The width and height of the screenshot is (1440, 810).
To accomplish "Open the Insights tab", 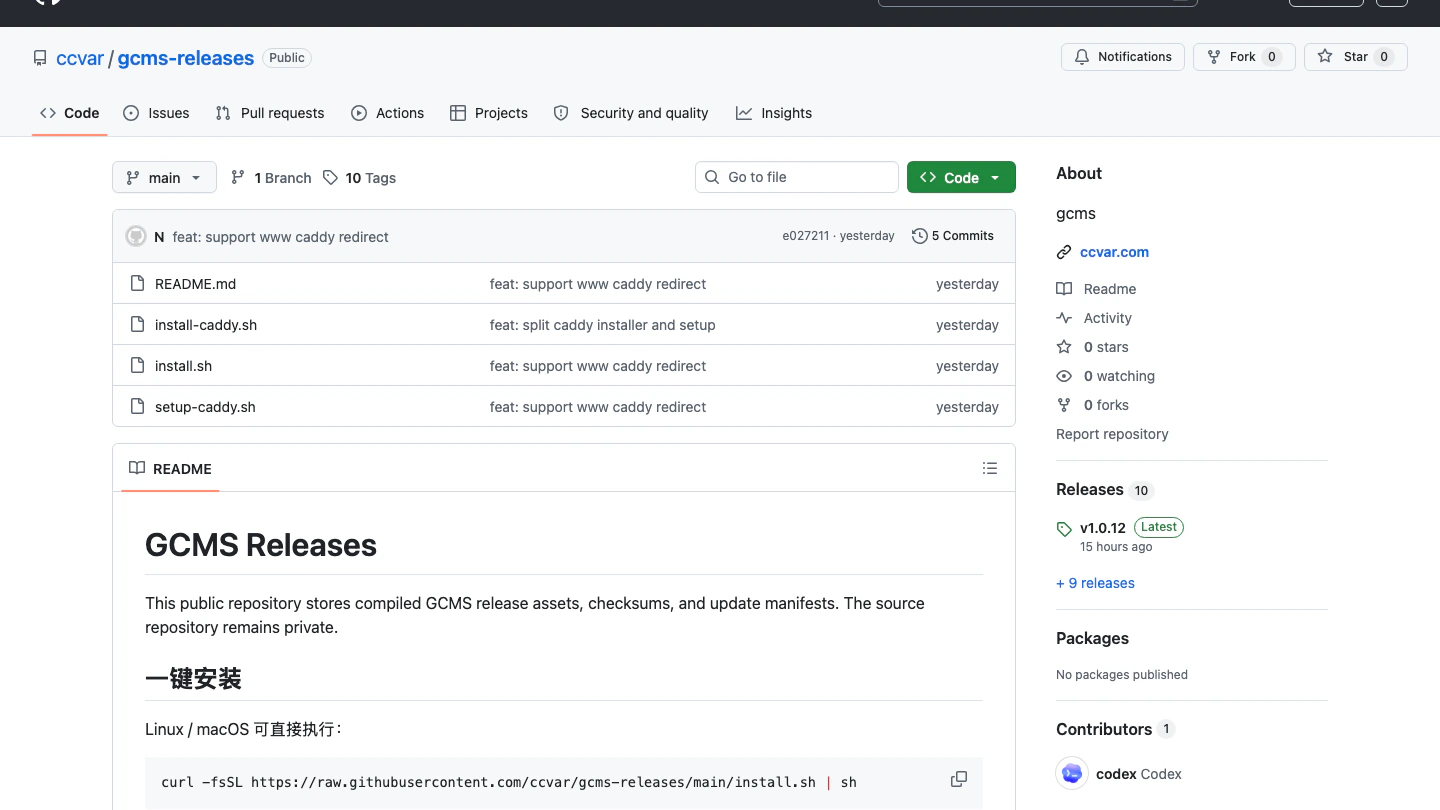I will 774,113.
